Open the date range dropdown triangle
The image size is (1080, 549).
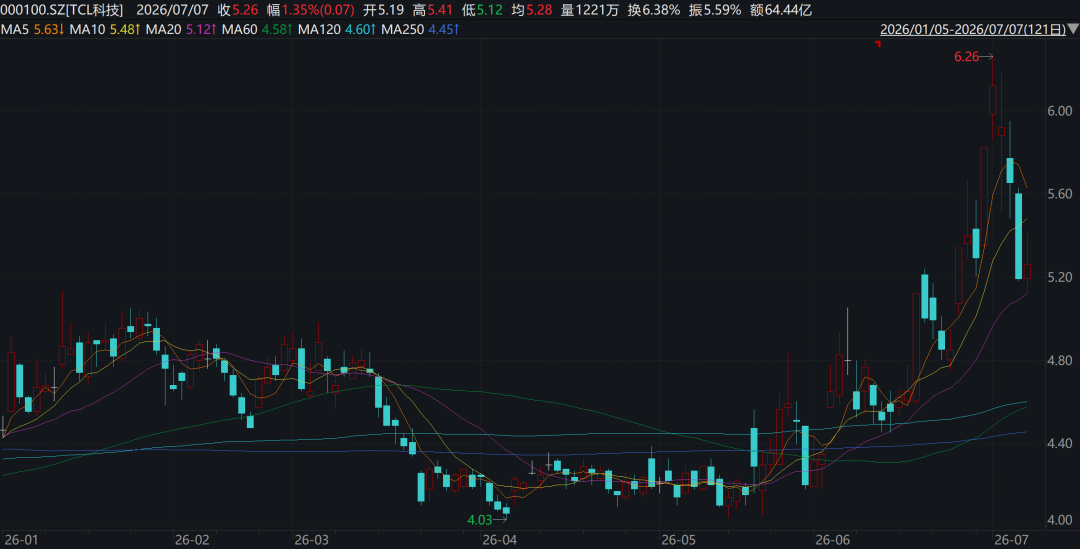tap(1073, 29)
